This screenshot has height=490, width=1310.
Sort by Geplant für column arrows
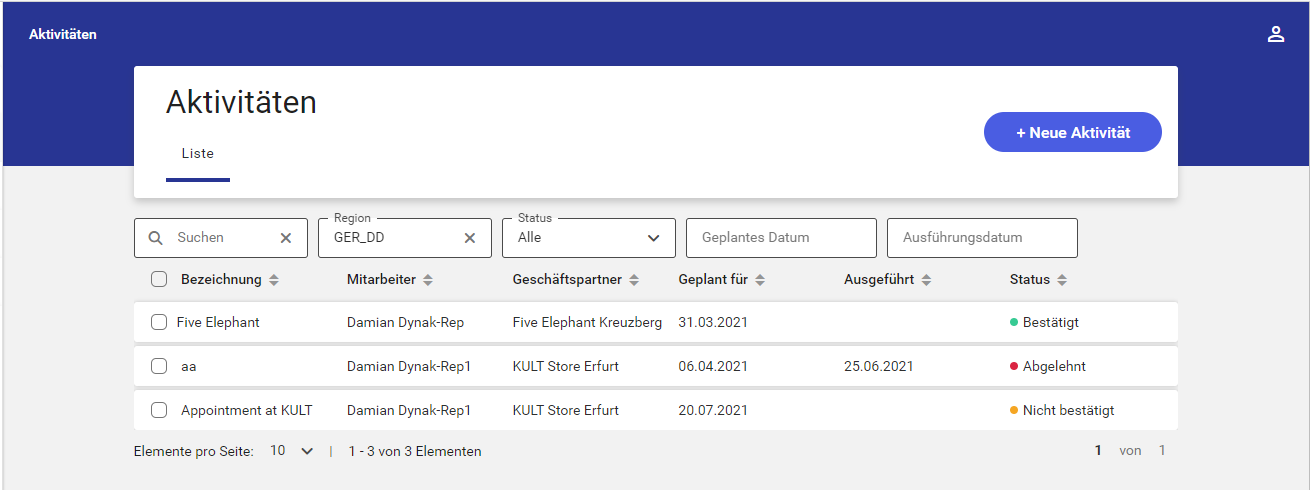(x=760, y=280)
